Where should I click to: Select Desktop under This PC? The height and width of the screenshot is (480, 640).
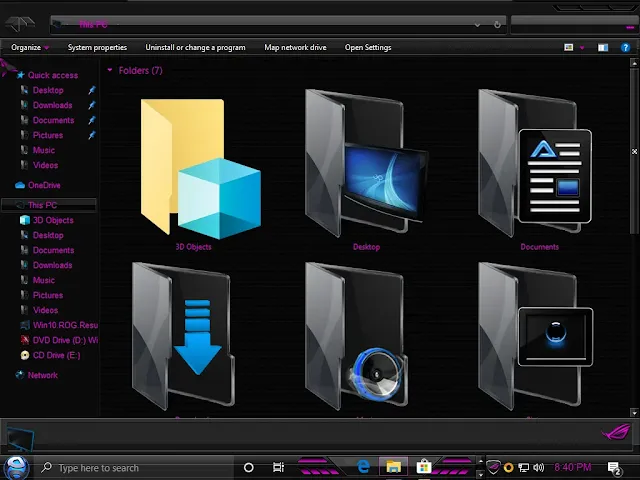[x=48, y=236]
